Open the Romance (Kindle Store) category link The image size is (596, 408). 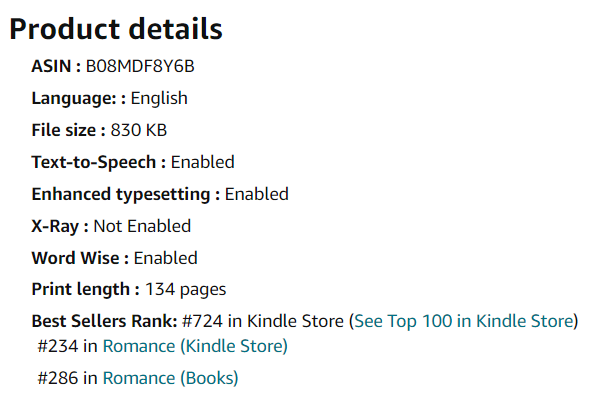pyautogui.click(x=195, y=347)
